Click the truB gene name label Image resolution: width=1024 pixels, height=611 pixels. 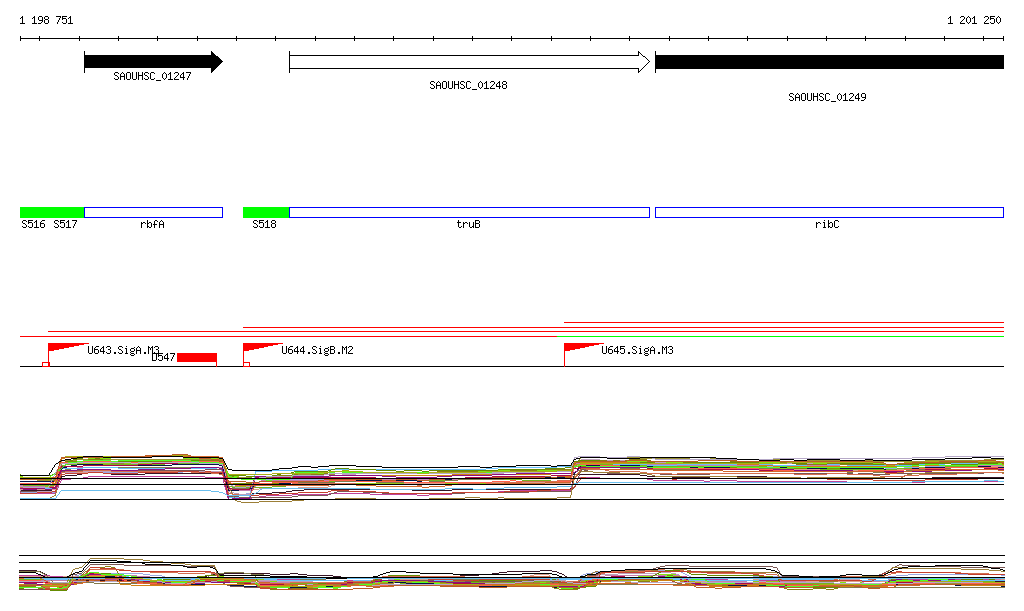pyautogui.click(x=468, y=225)
